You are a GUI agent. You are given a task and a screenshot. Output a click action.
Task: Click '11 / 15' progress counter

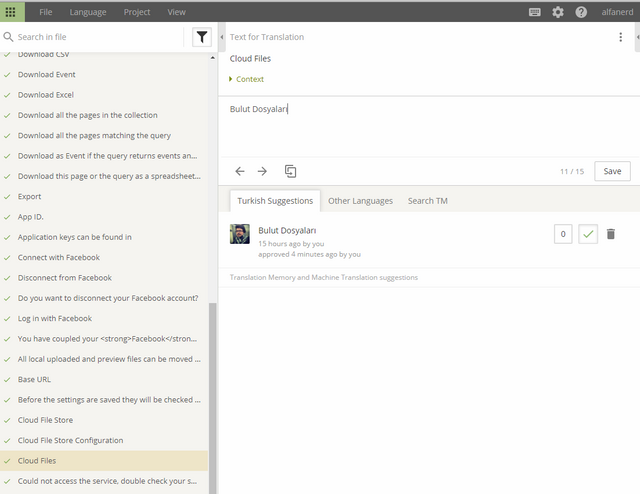click(x=572, y=171)
